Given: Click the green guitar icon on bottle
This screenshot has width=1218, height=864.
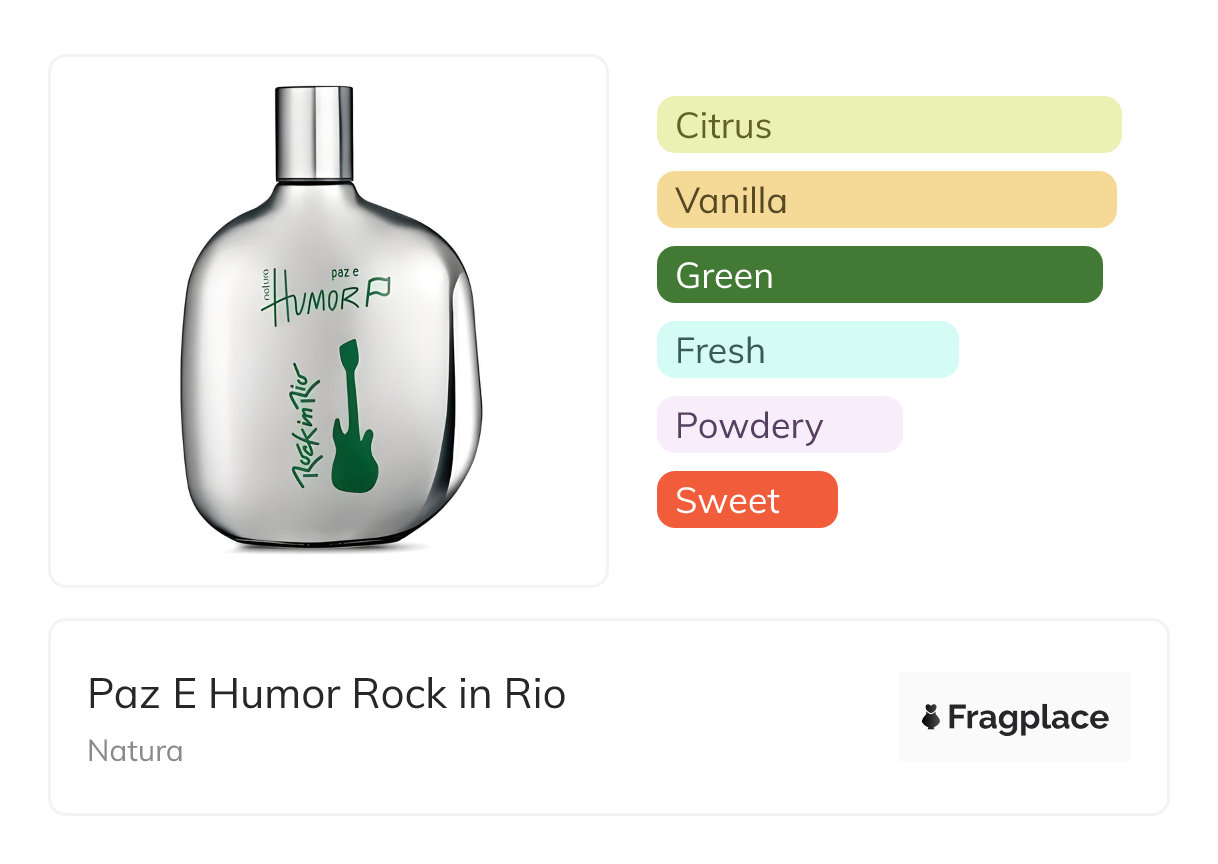Looking at the screenshot, I should coord(350,418).
